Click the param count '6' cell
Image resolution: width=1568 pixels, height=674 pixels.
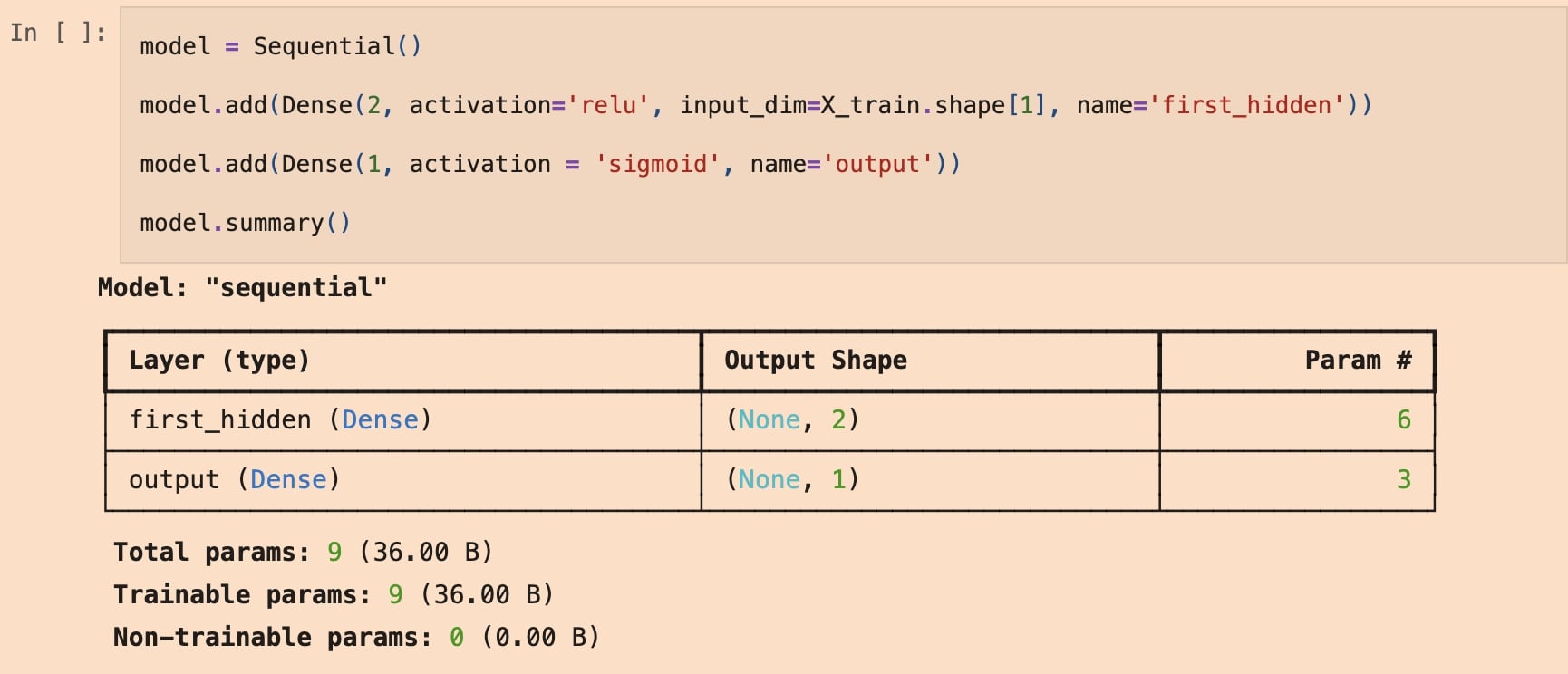coord(1297,420)
